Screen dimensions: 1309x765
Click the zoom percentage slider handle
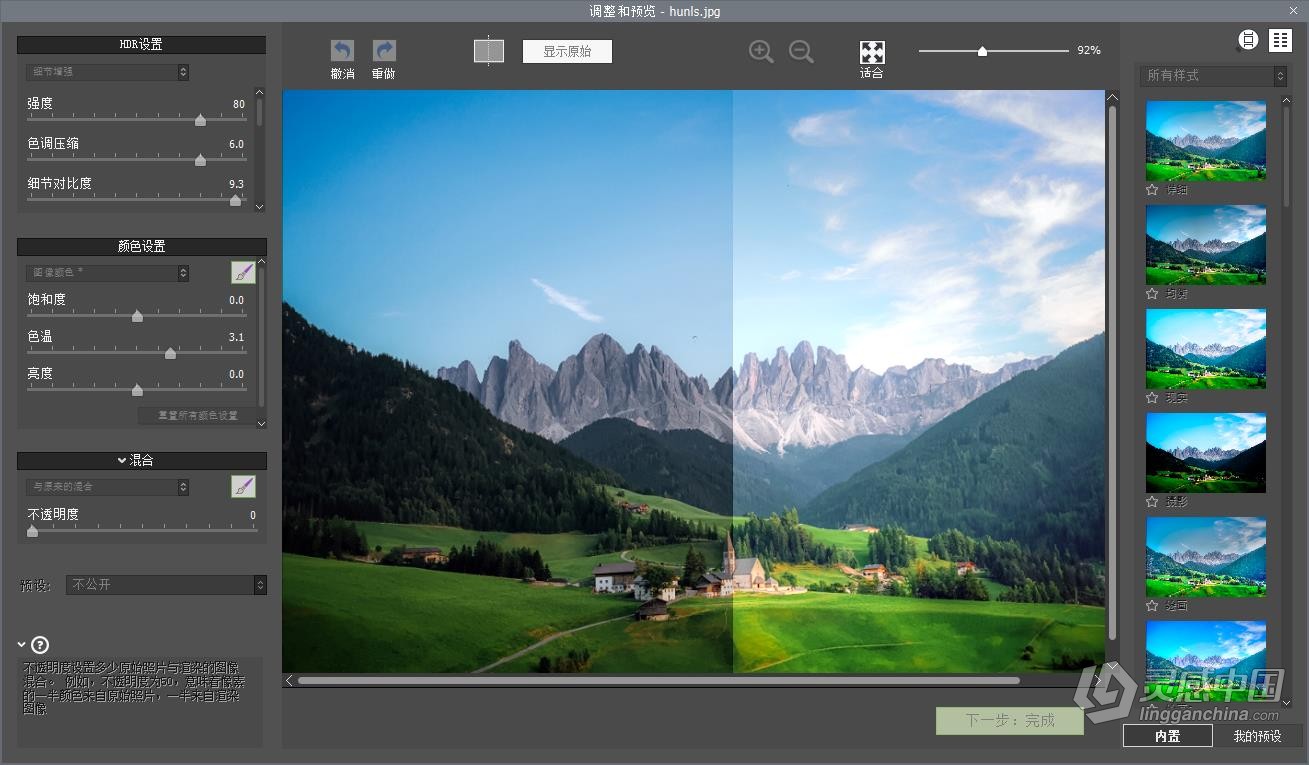[x=983, y=51]
